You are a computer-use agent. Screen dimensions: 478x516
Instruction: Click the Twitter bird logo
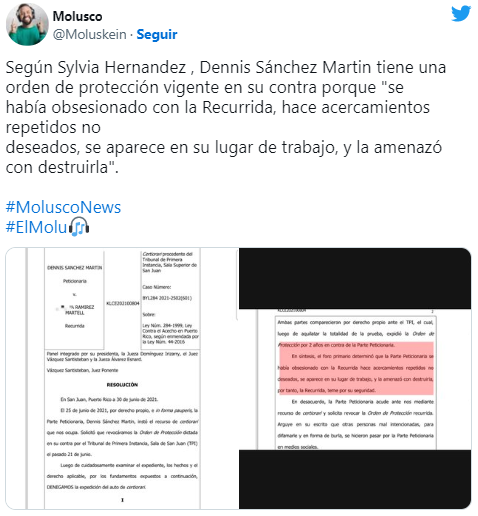(461, 13)
